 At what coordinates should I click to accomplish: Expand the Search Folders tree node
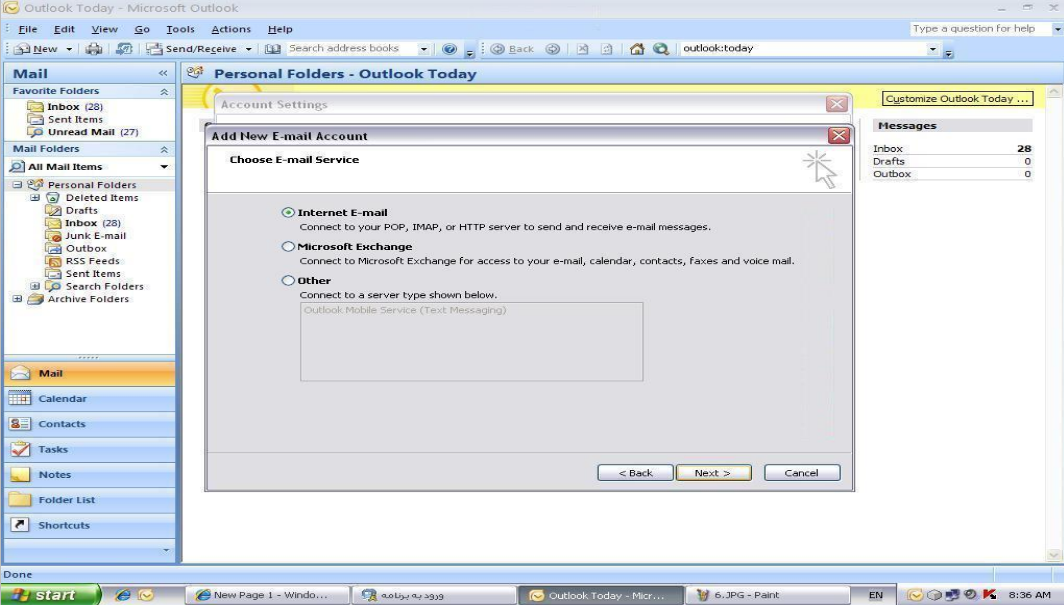tap(35, 286)
